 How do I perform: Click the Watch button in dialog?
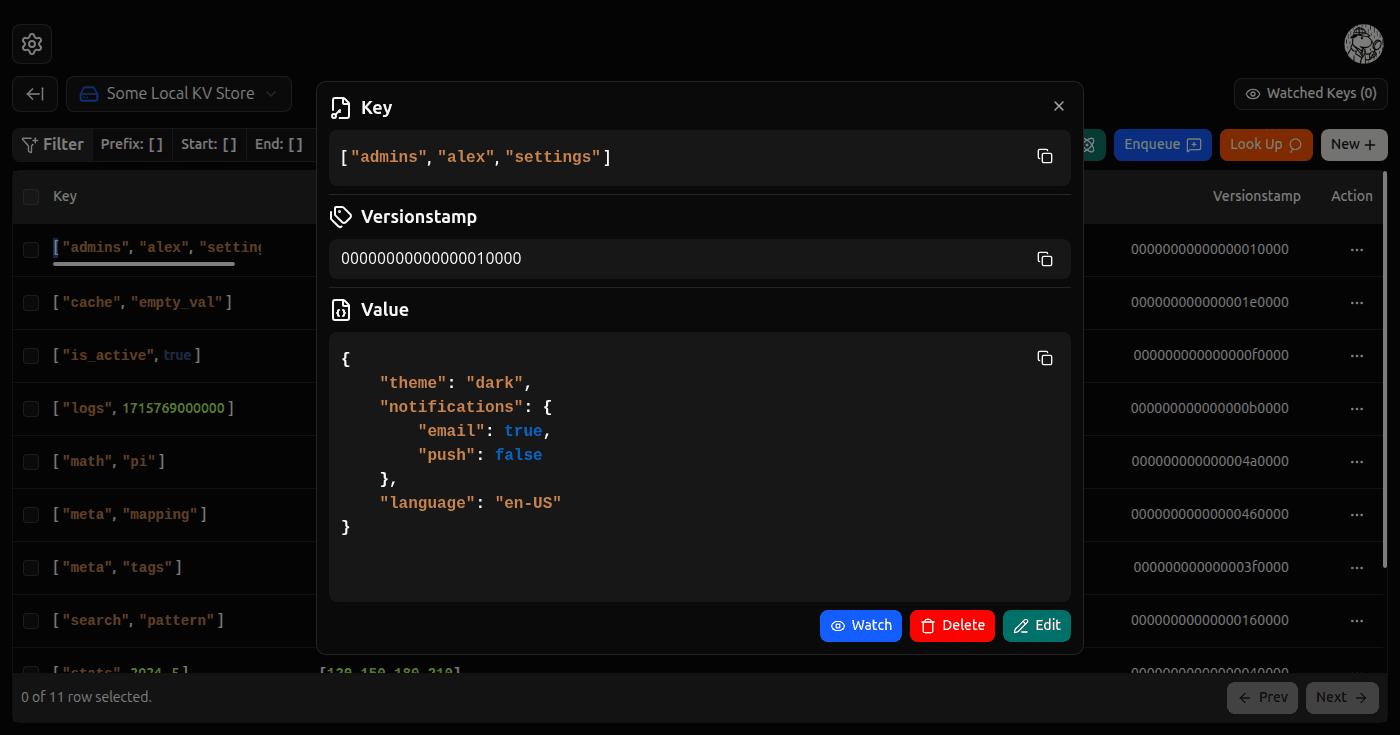(861, 626)
